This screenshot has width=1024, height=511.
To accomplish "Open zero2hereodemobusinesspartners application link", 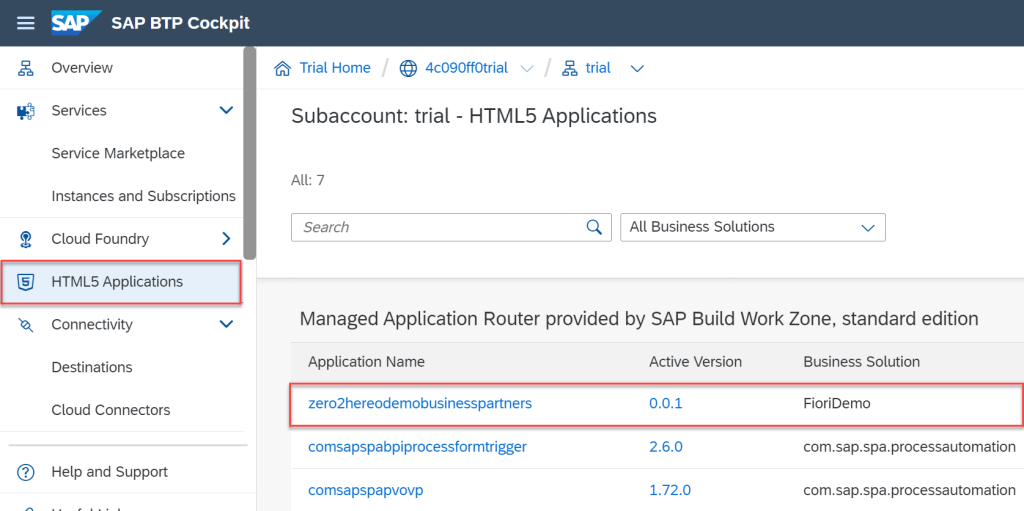I will pos(420,404).
